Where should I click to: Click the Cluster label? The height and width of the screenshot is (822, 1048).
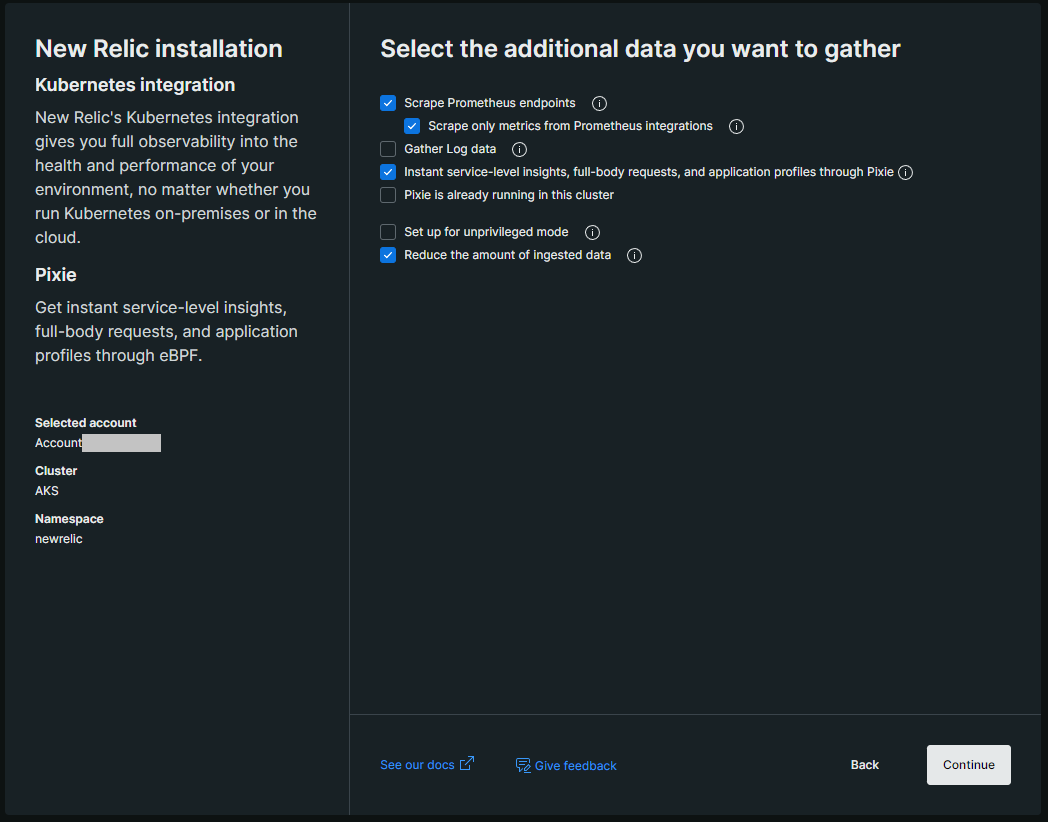coord(56,471)
